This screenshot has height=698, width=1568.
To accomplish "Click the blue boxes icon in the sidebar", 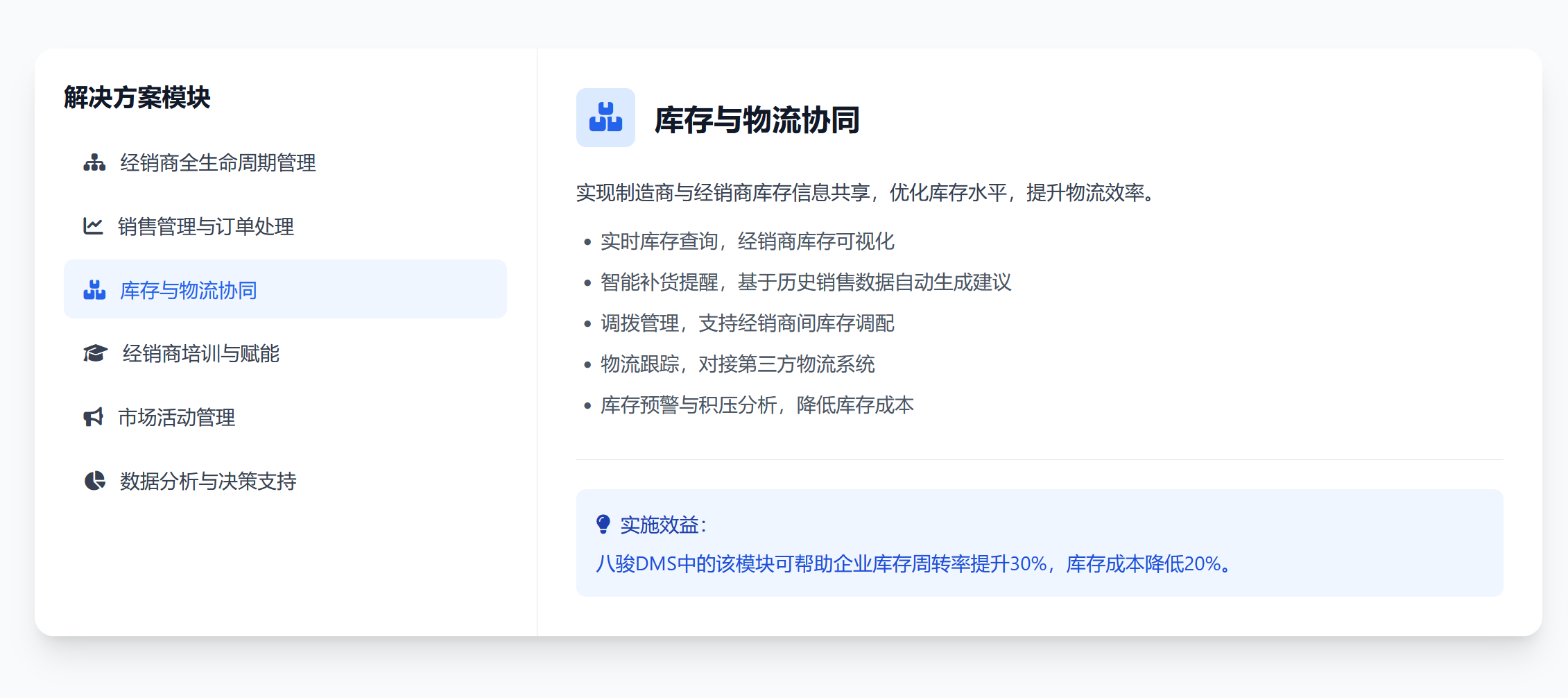I will tap(94, 290).
